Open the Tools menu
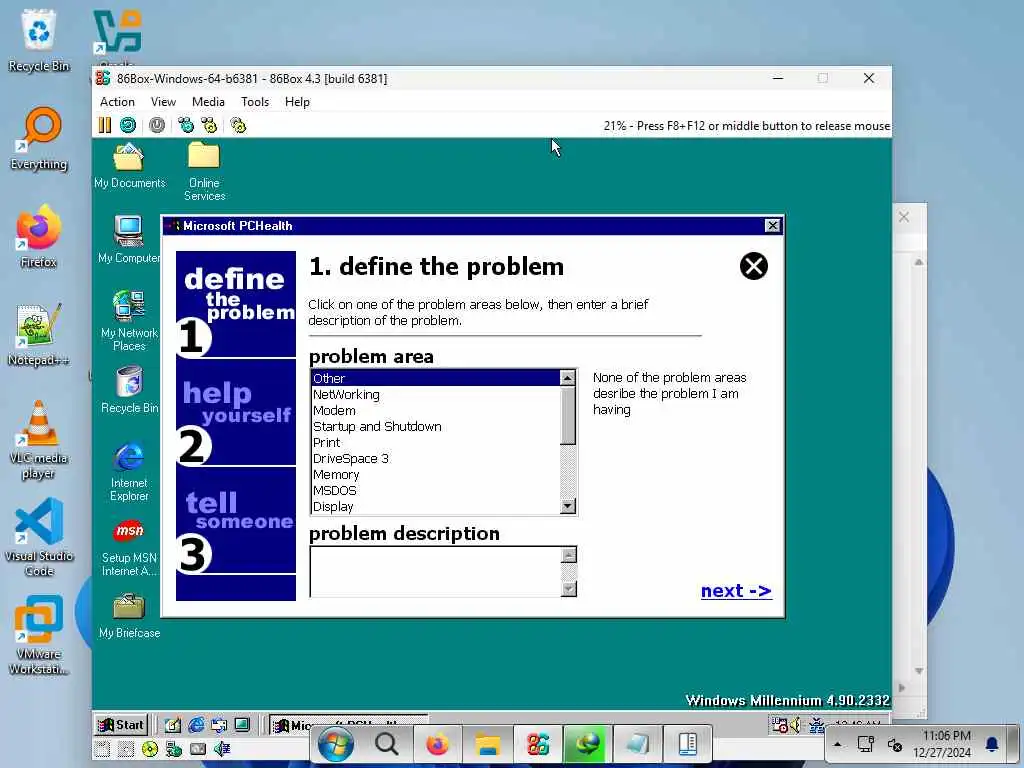 pyautogui.click(x=255, y=102)
